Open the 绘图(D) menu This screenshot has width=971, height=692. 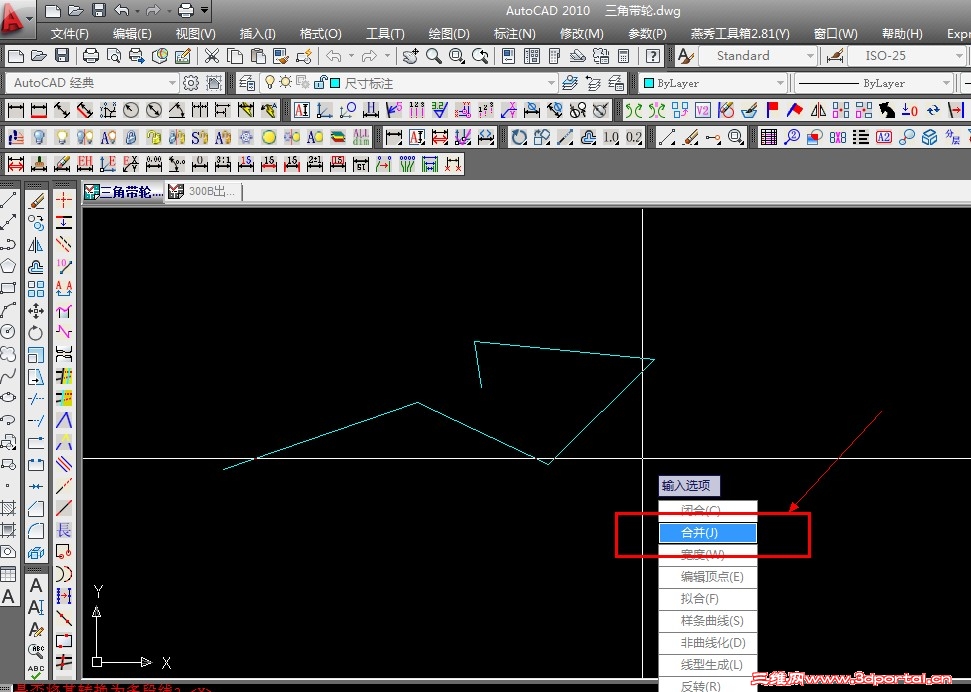coord(449,33)
